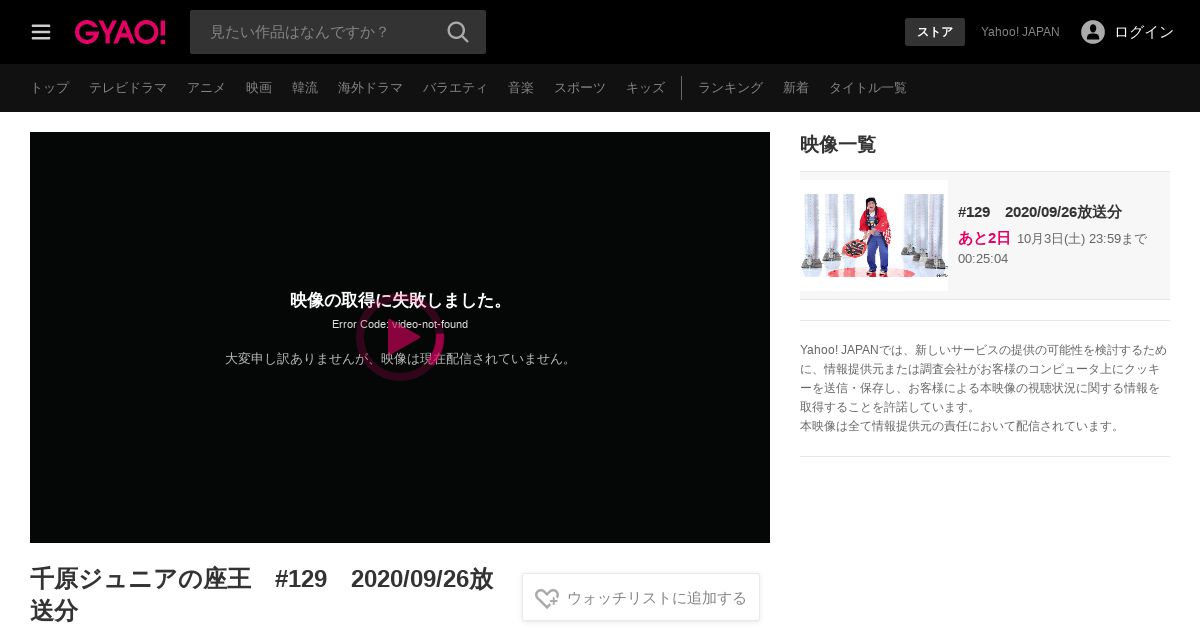Click ウォッチリストに追加する button
Viewport: 1200px width, 630px height.
coord(641,597)
